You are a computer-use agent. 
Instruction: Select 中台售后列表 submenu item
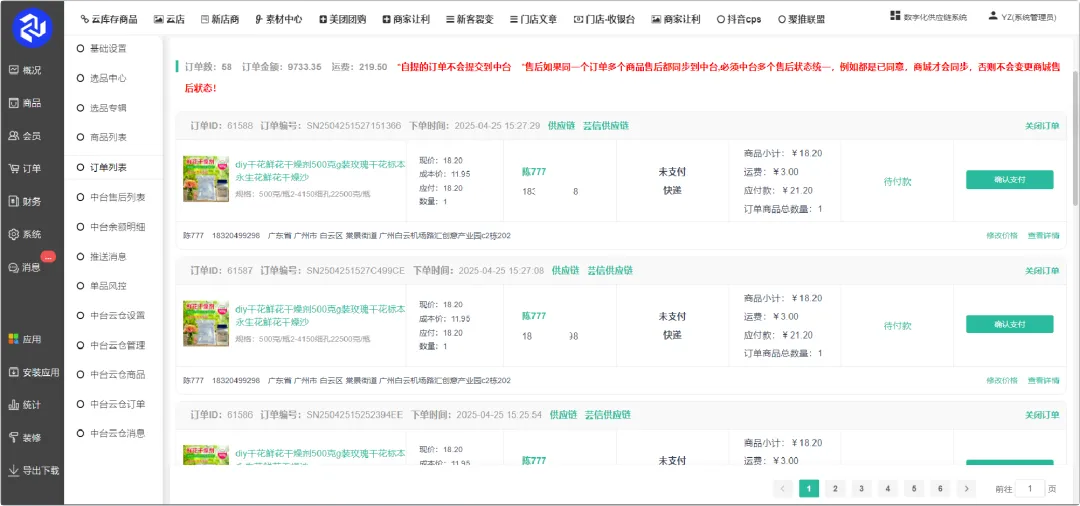(117, 197)
